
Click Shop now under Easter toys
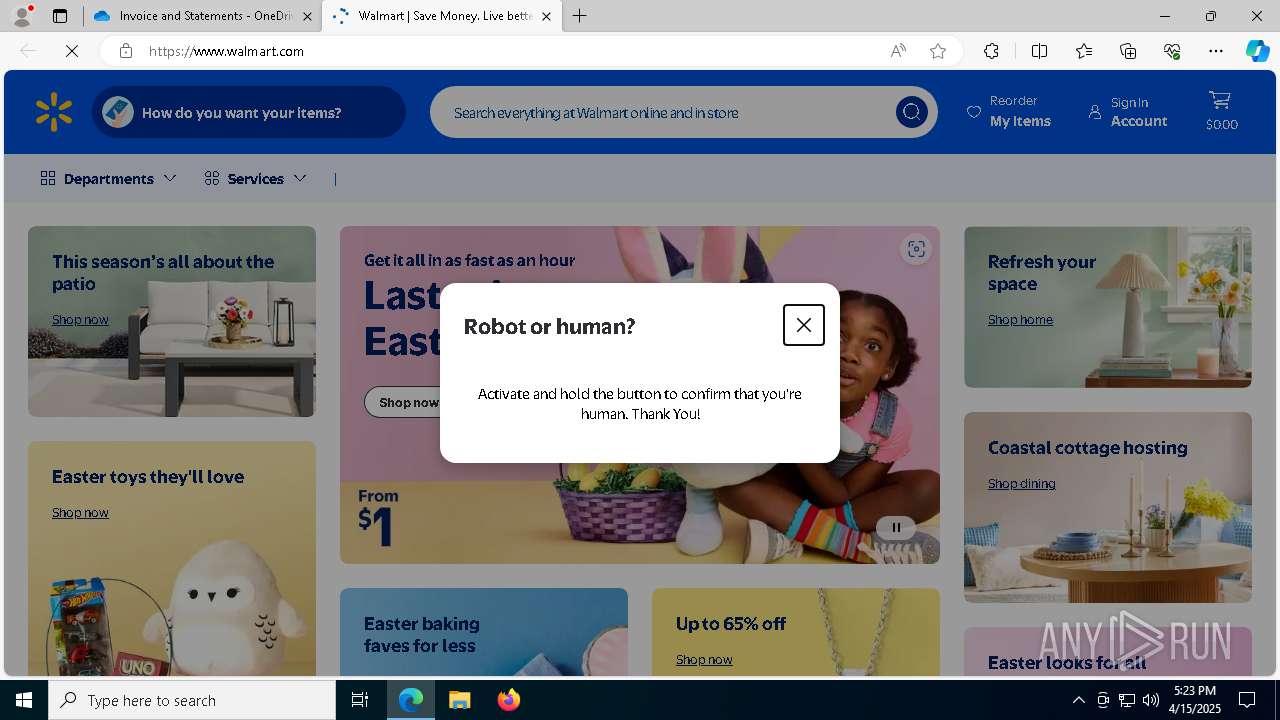[x=80, y=512]
